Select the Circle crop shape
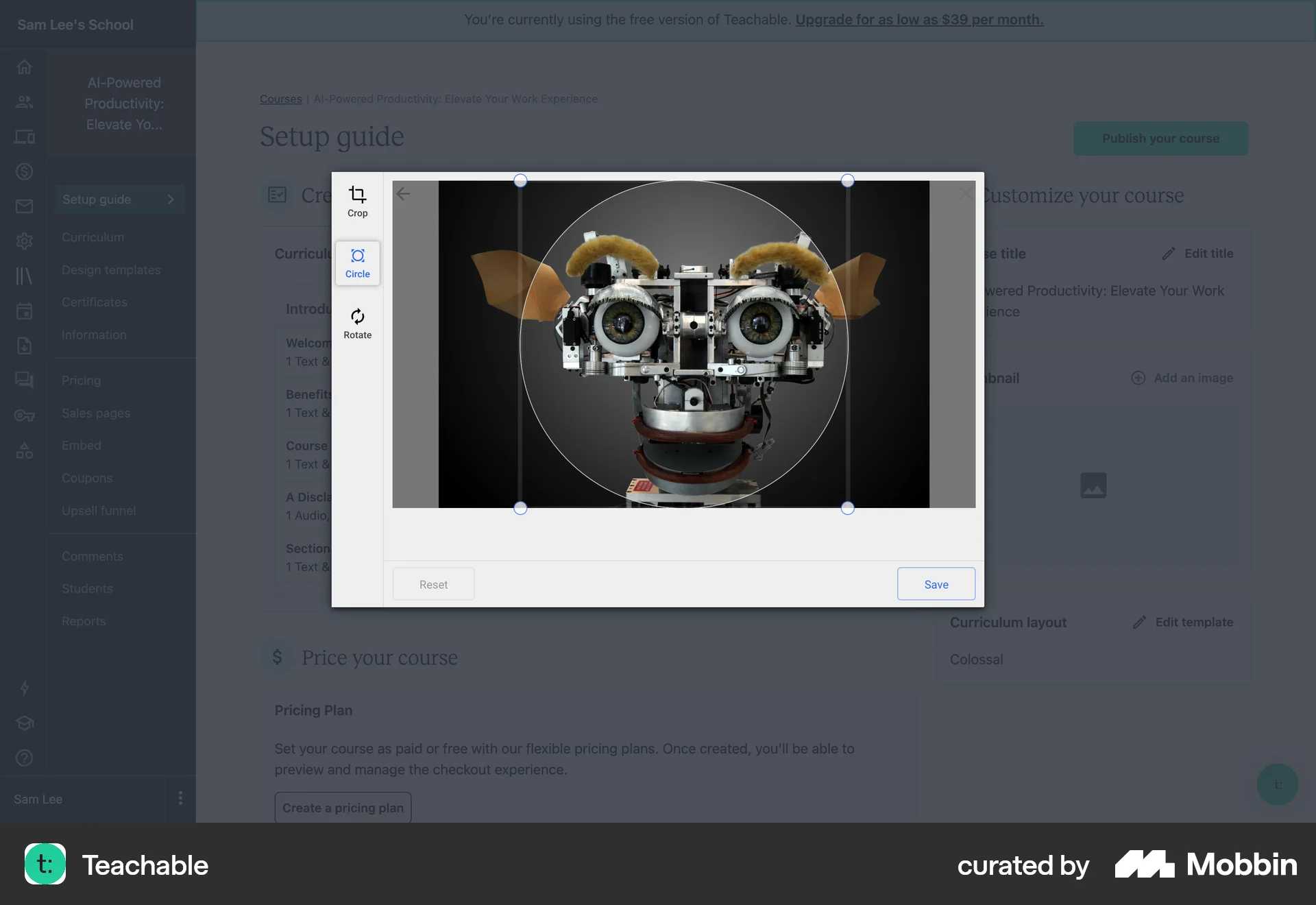The width and height of the screenshot is (1316, 905). [357, 263]
